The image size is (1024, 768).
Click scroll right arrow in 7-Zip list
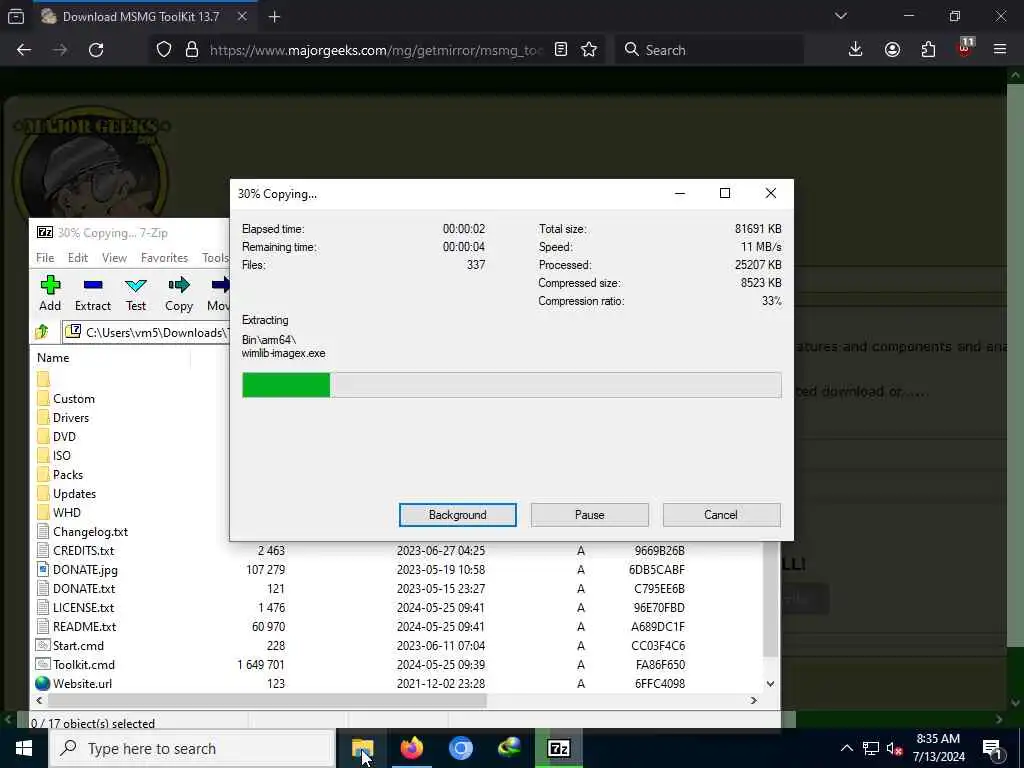tap(754, 700)
